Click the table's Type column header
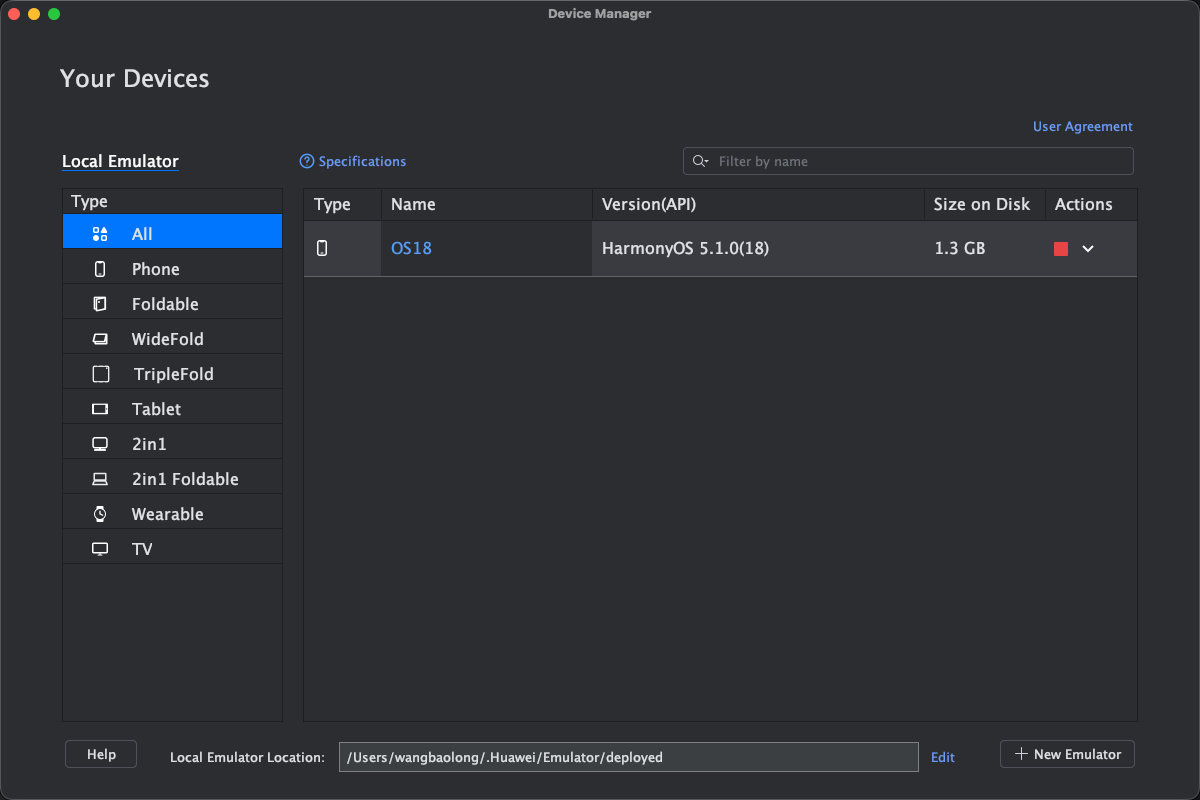1200x800 pixels. click(342, 204)
